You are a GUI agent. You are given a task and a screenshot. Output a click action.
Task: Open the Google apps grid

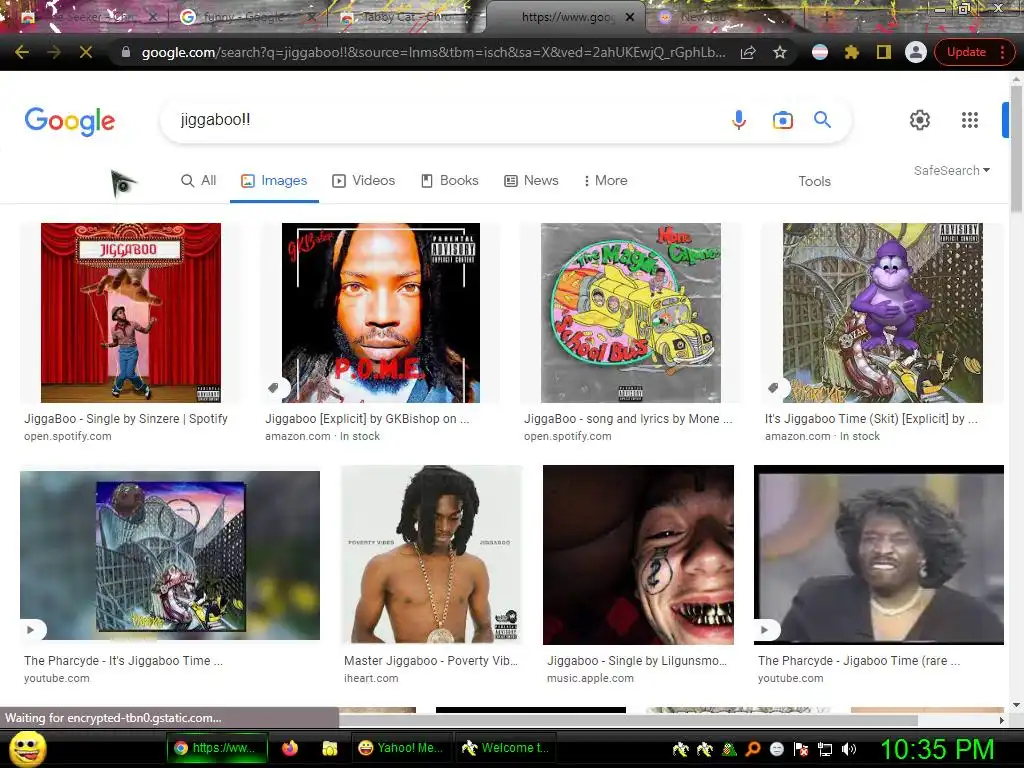tap(970, 120)
